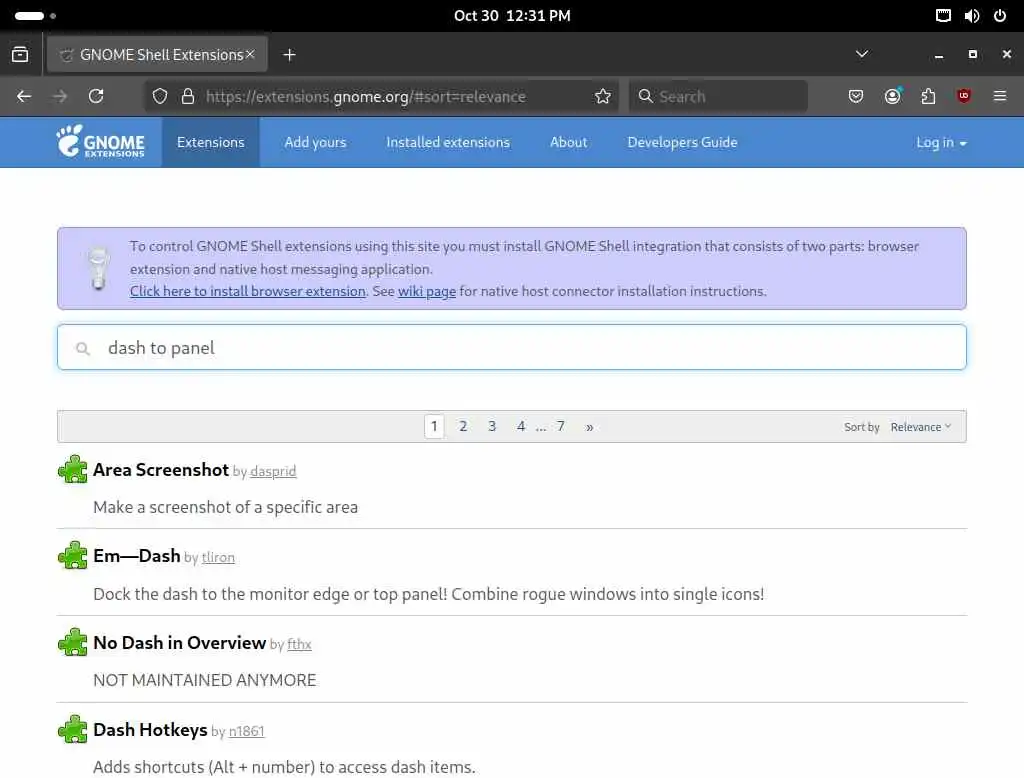Click the Dash Hotkeys puzzle icon
Screen dimensions: 1024x778
(72, 730)
